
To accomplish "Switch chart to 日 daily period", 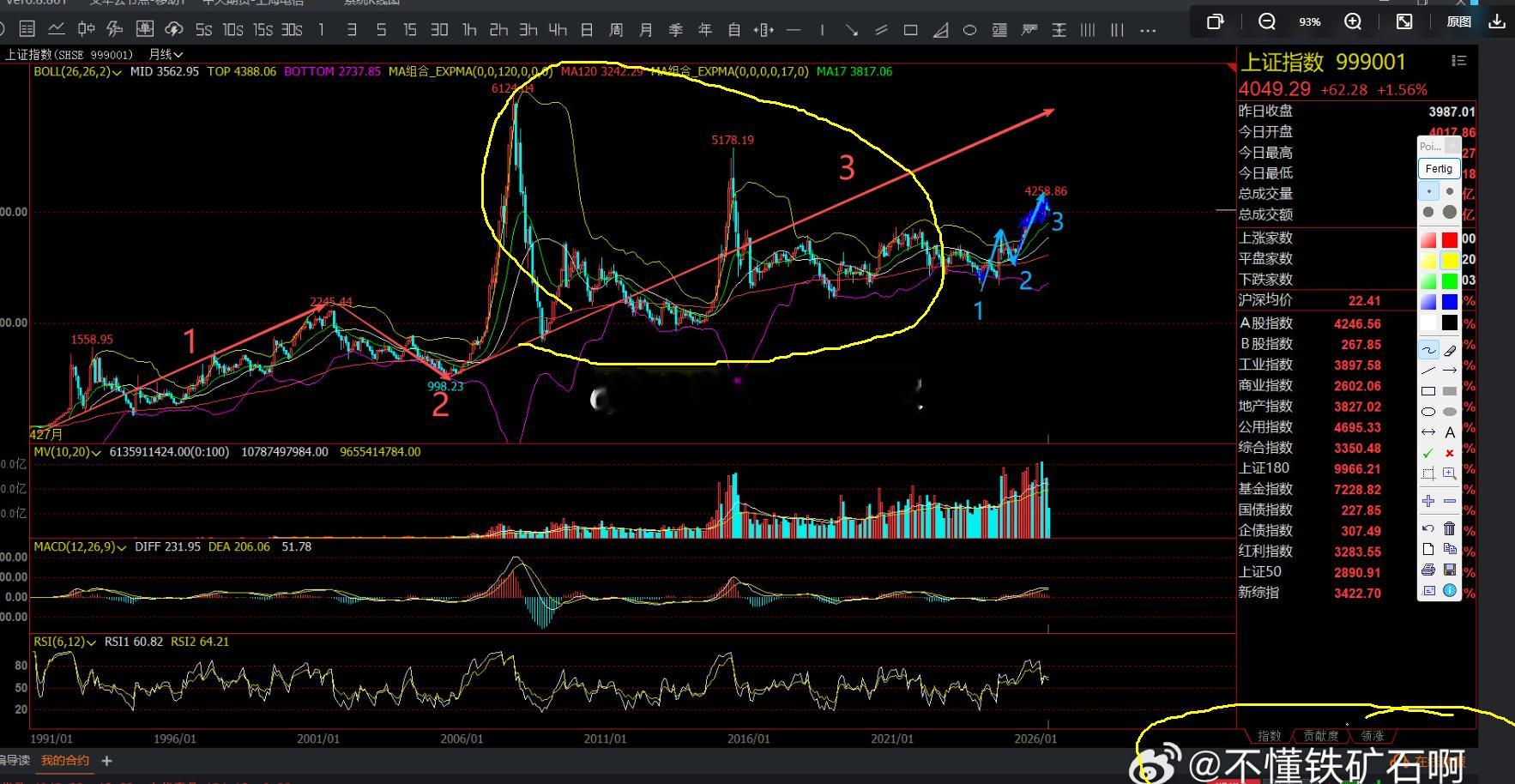I will tap(587, 30).
